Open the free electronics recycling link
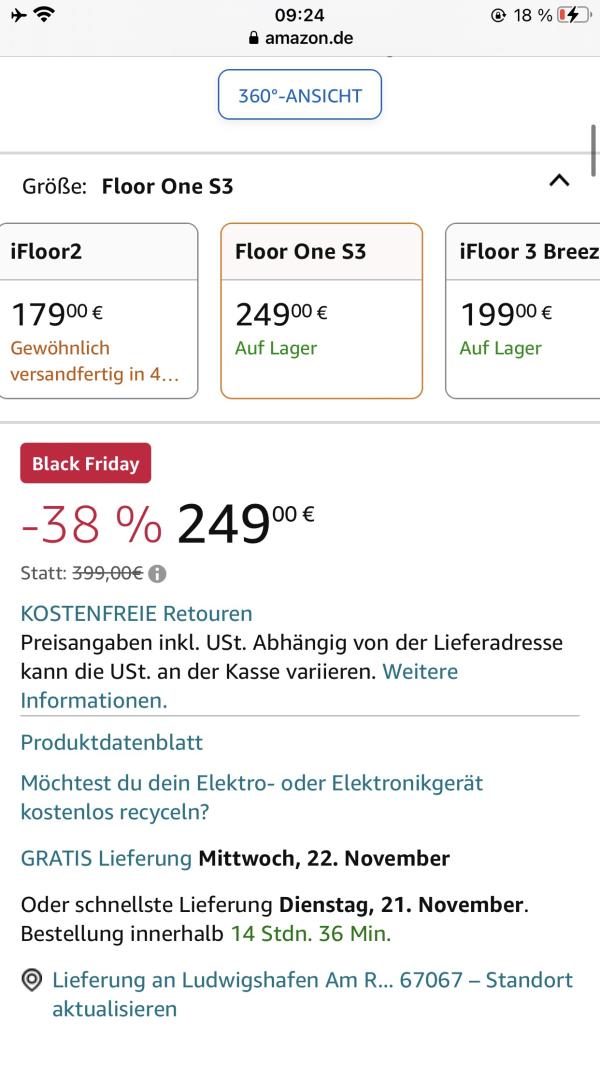 [x=251, y=797]
